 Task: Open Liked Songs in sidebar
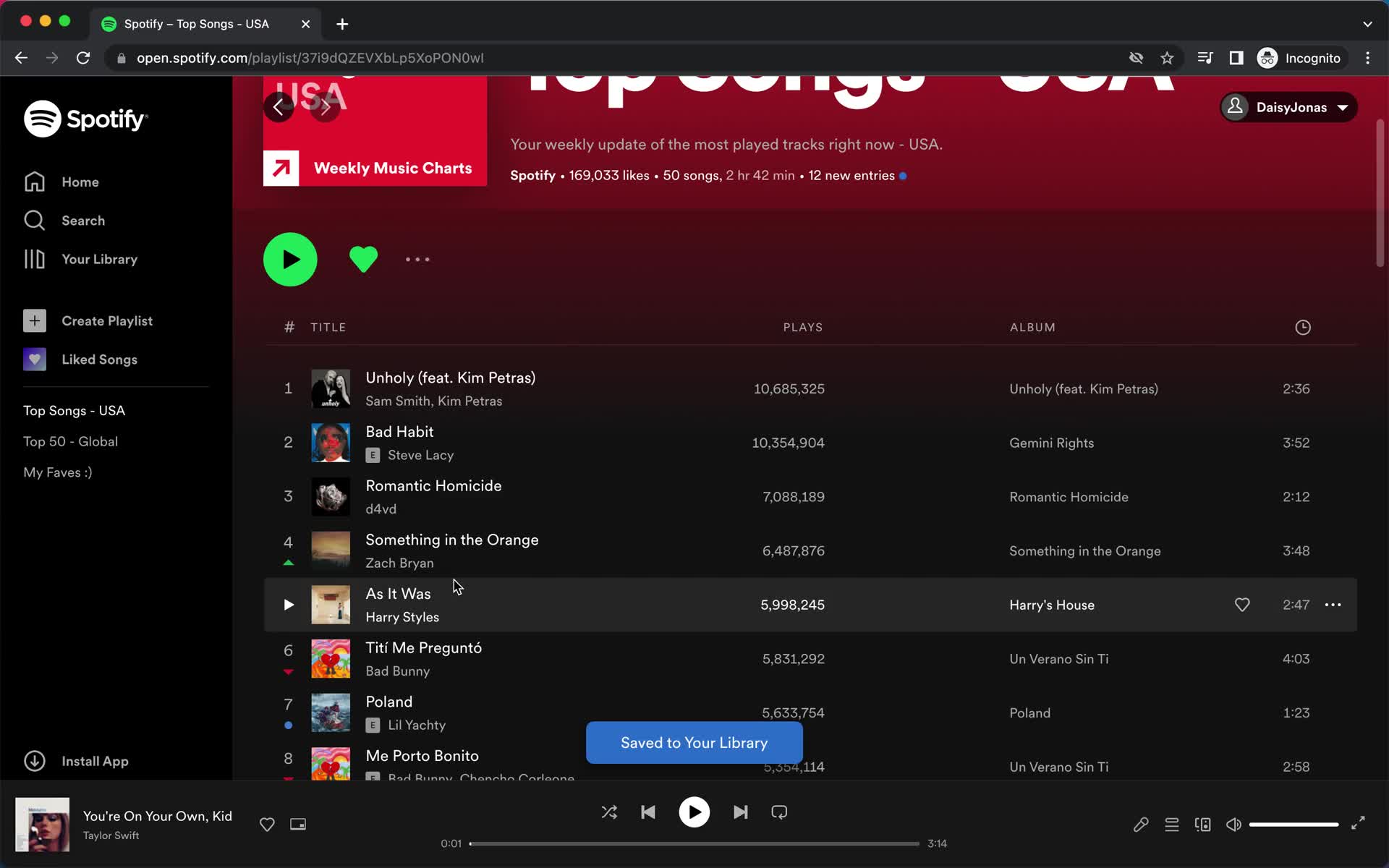click(80, 359)
